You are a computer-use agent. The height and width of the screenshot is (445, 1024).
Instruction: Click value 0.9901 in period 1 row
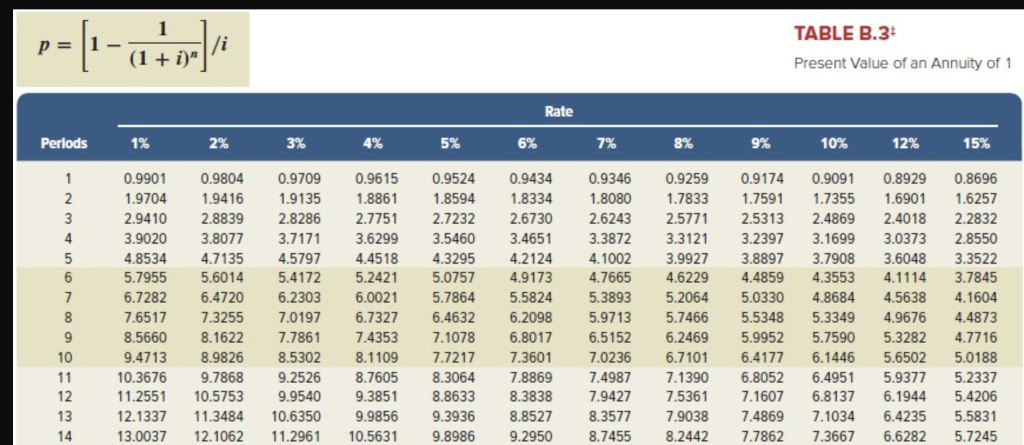(145, 178)
